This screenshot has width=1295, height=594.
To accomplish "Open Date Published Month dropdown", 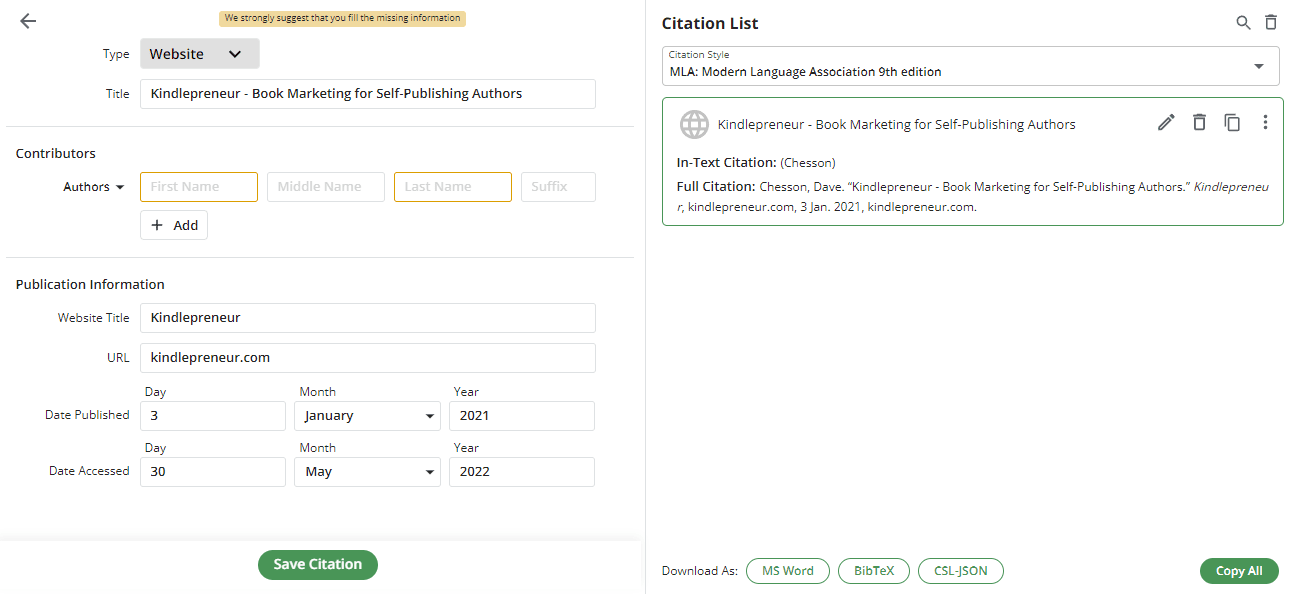I will coord(367,416).
